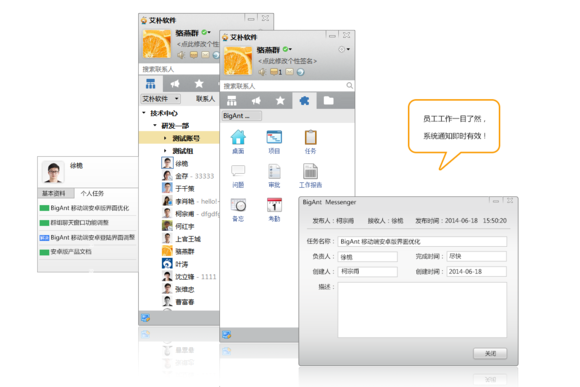Select megaphone tab in back window
This screenshot has height=387, width=580.
coord(175,84)
